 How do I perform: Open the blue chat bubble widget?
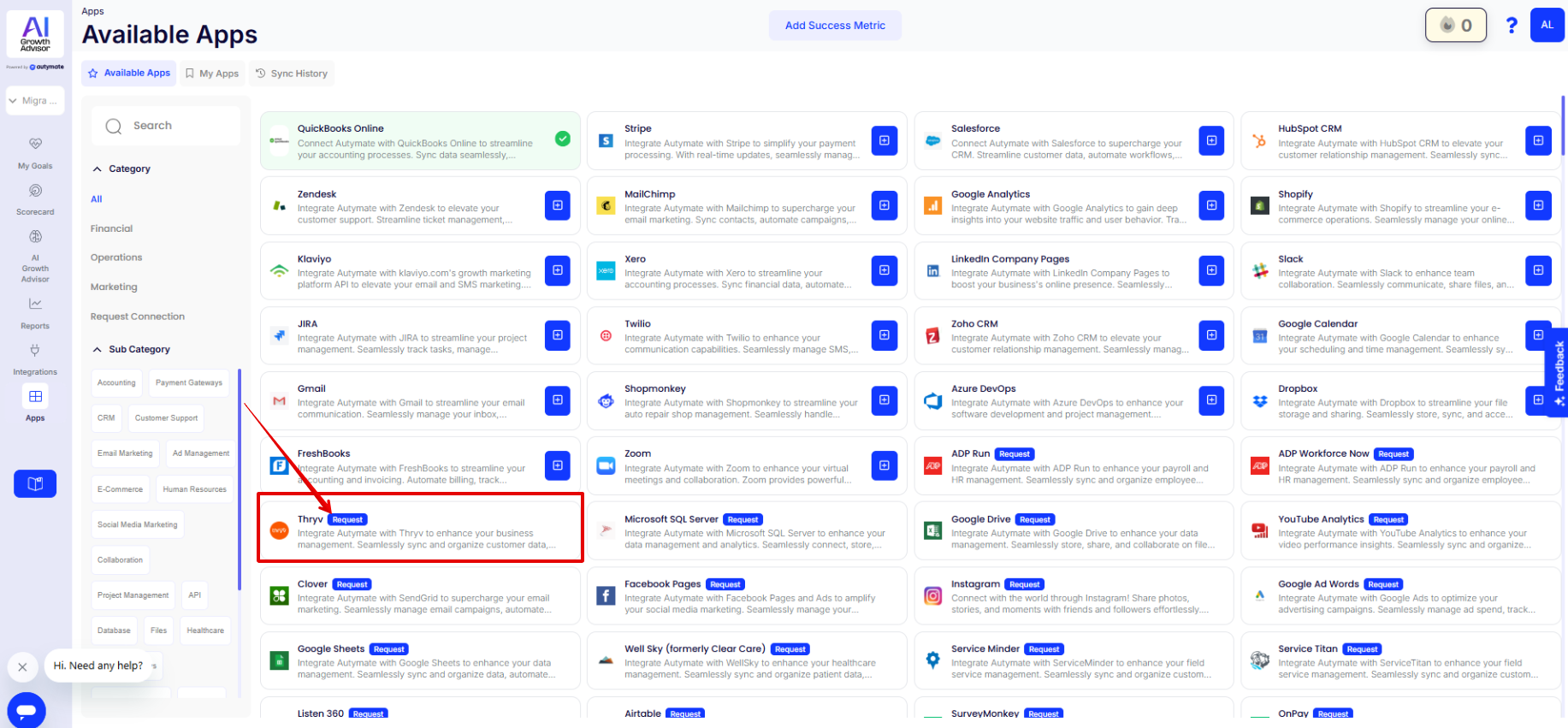point(27,710)
